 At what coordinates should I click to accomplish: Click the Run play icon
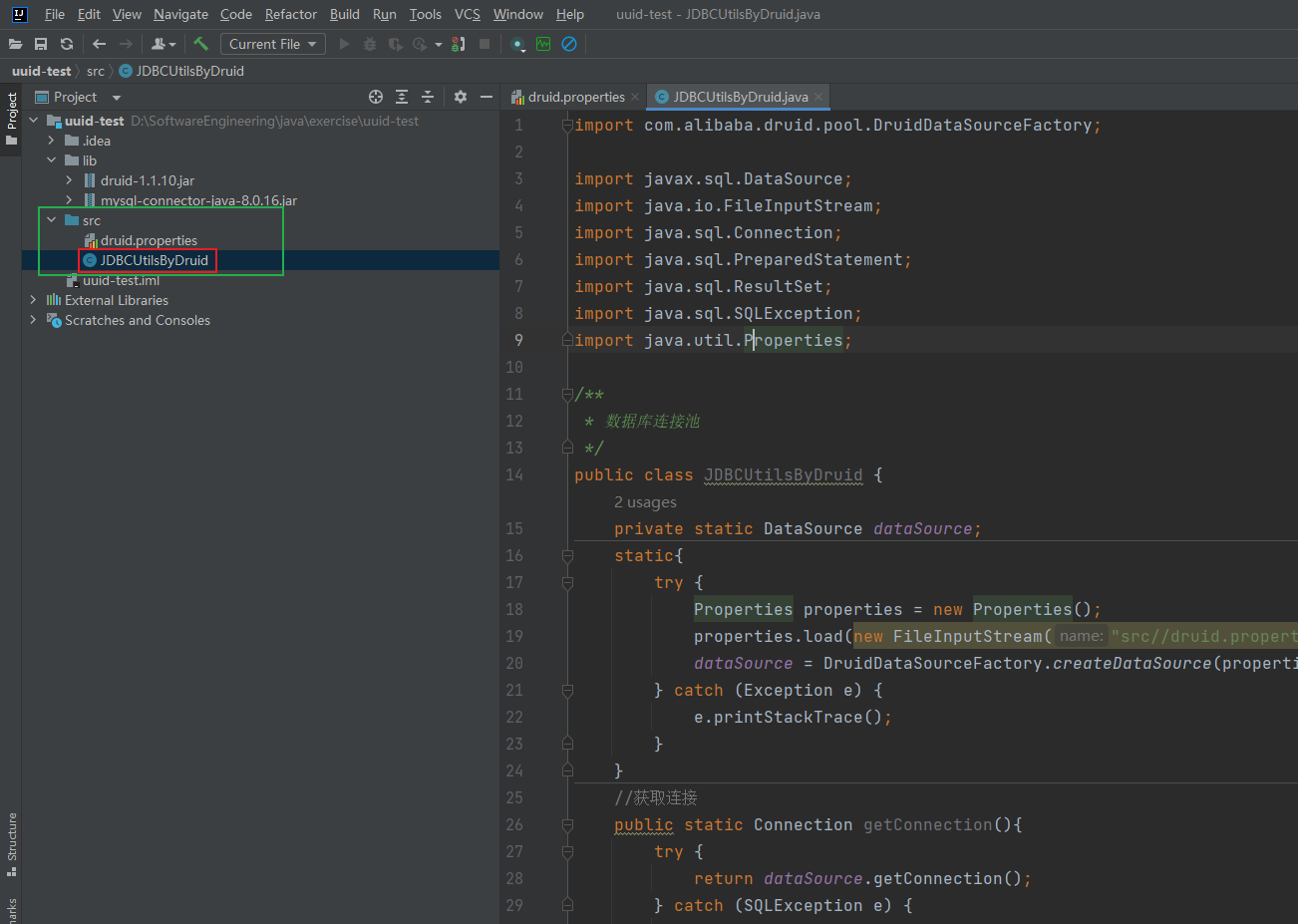point(344,44)
